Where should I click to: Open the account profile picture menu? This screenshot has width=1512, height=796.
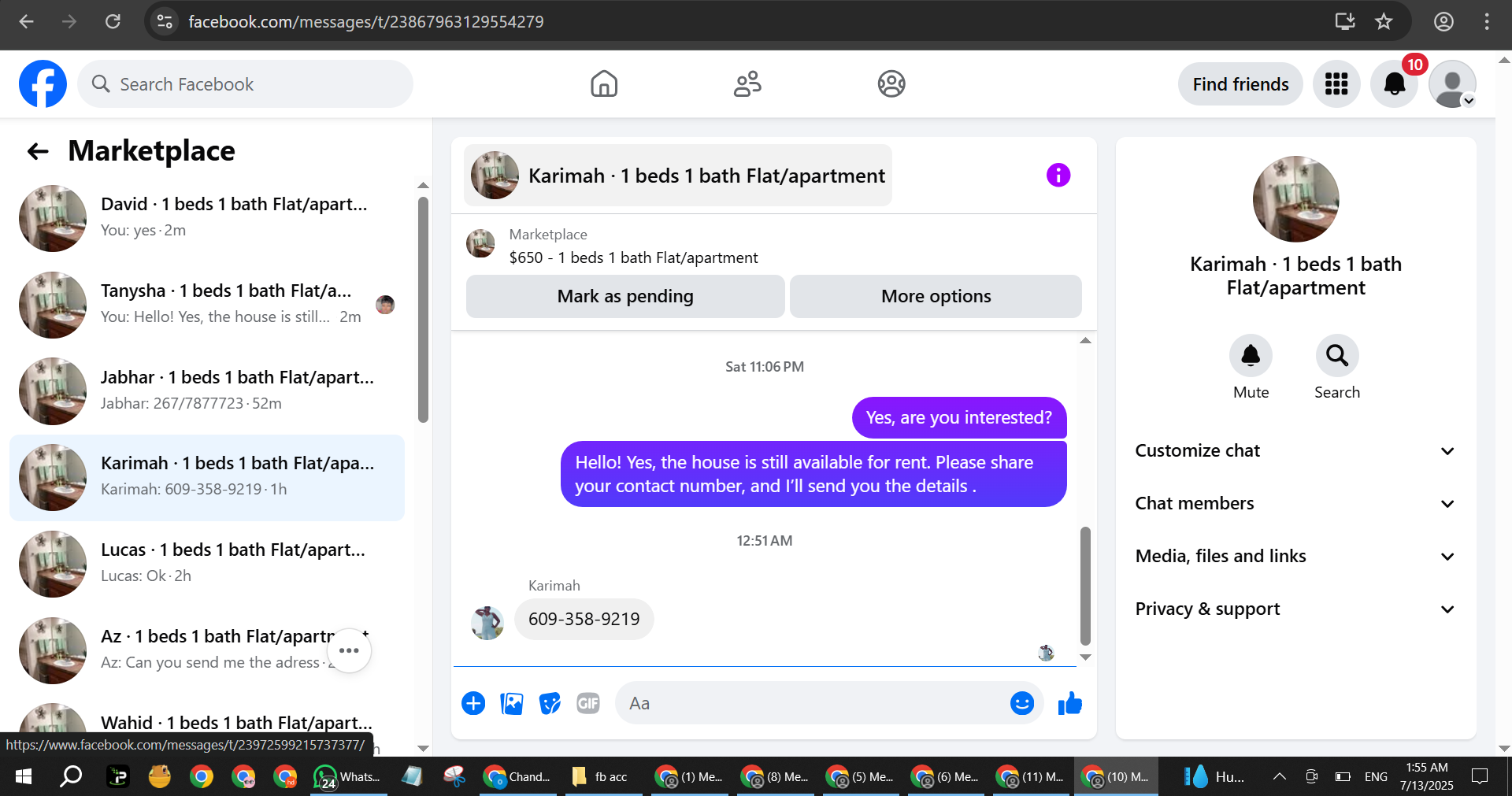coord(1452,83)
